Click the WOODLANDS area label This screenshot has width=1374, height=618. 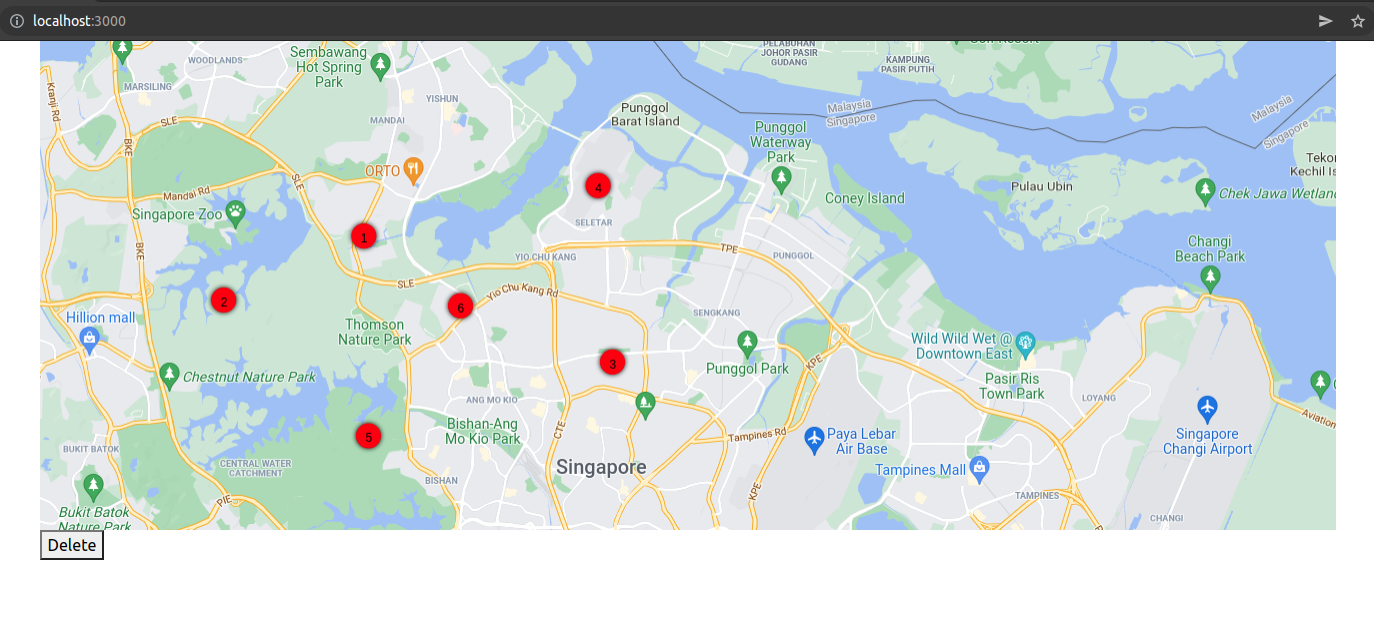[x=215, y=60]
